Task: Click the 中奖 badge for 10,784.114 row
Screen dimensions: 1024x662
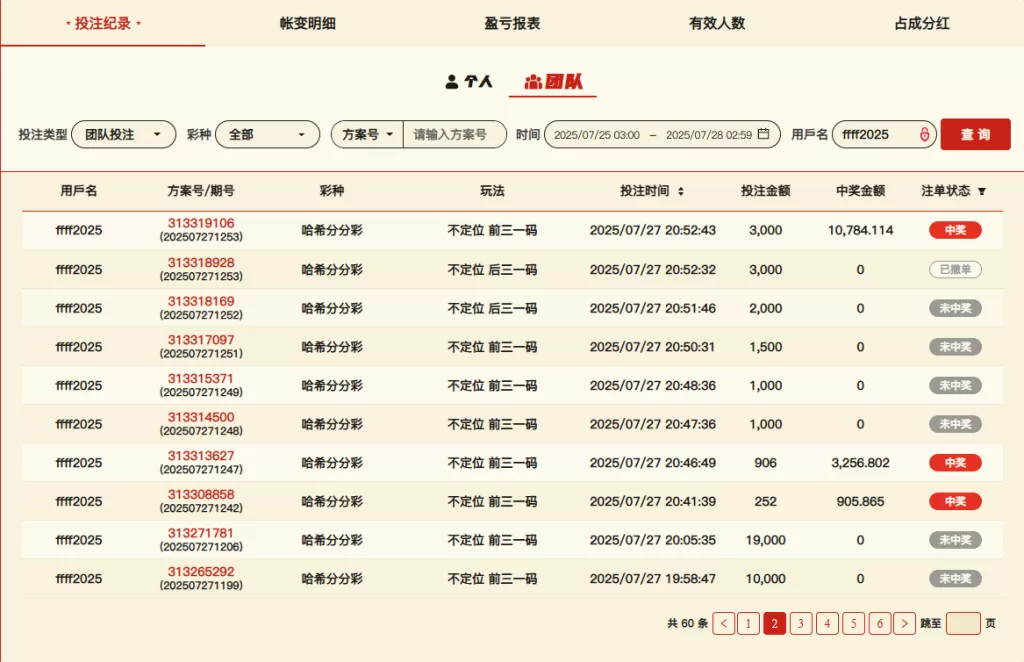Action: tap(955, 230)
